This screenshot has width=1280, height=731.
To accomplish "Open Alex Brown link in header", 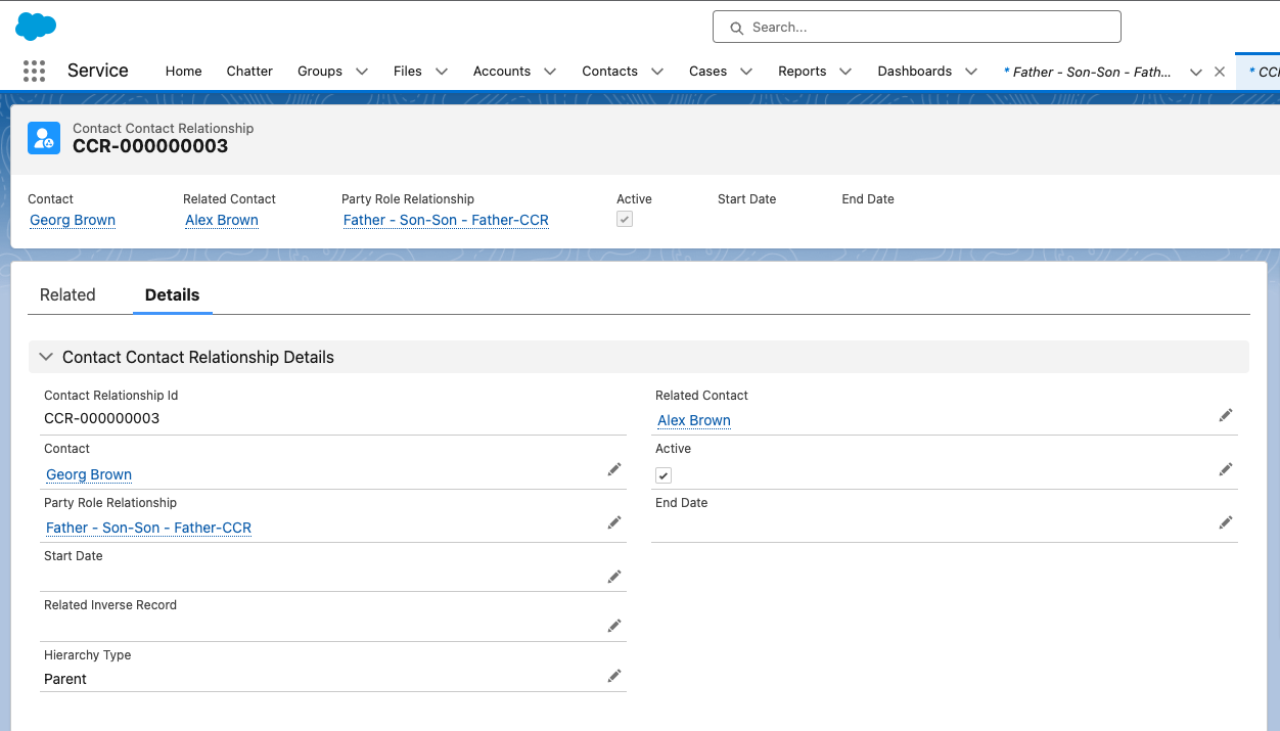I will coord(222,220).
